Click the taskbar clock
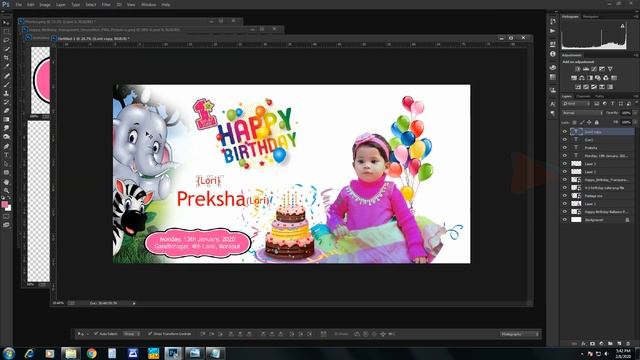The width and height of the screenshot is (640, 360). pyautogui.click(x=623, y=353)
